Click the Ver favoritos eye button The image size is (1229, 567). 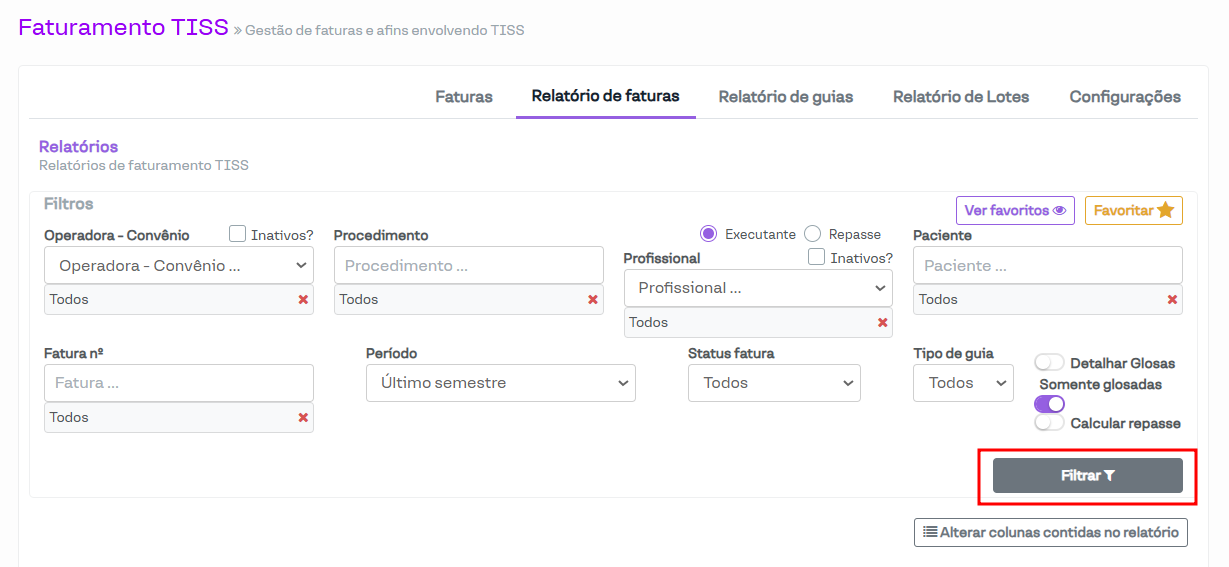click(1015, 211)
